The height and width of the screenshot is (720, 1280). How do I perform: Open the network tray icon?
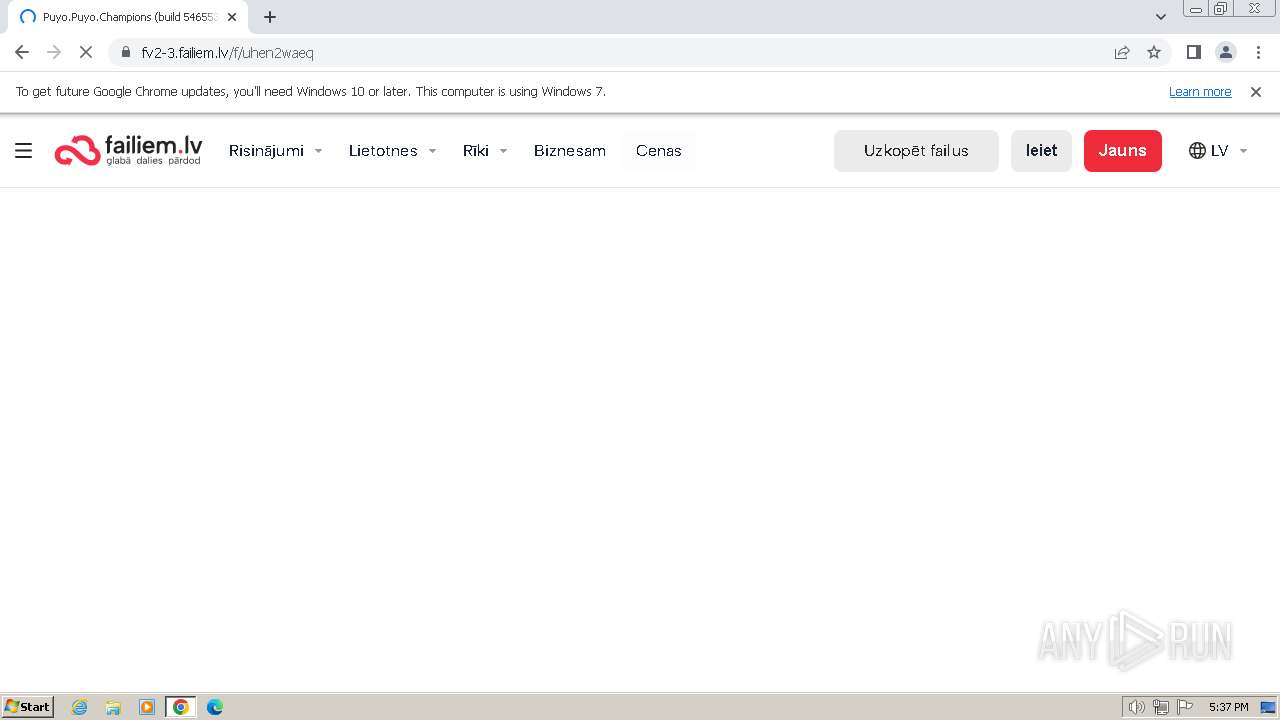click(1161, 707)
